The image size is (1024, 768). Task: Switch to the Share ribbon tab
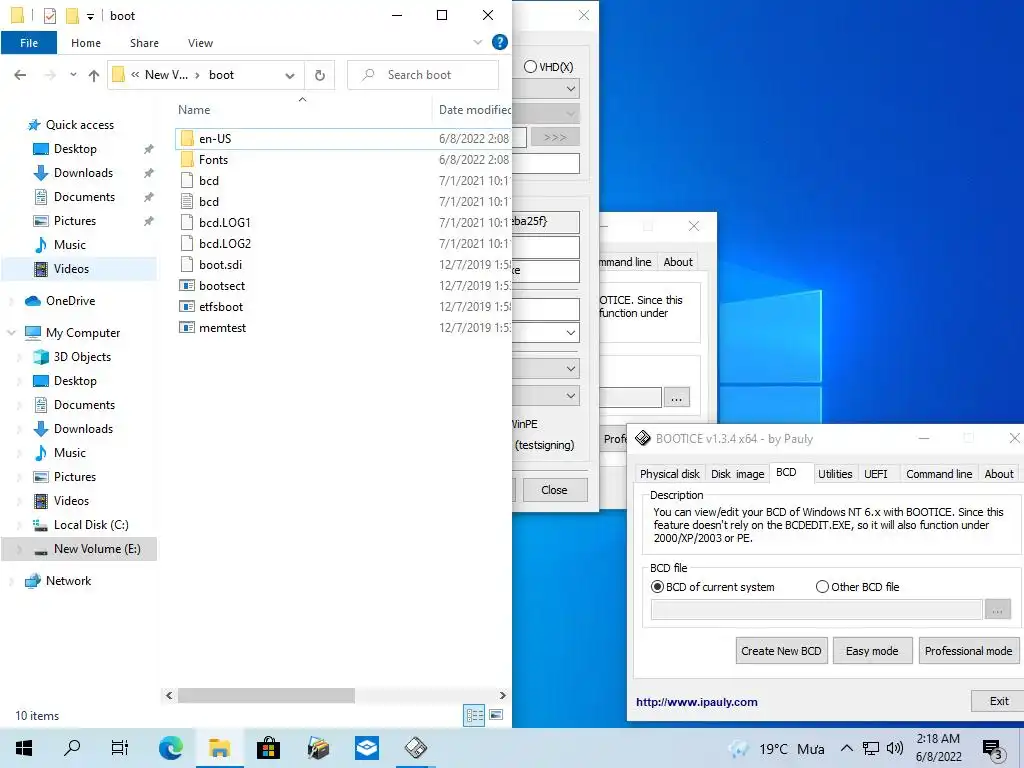coord(144,43)
